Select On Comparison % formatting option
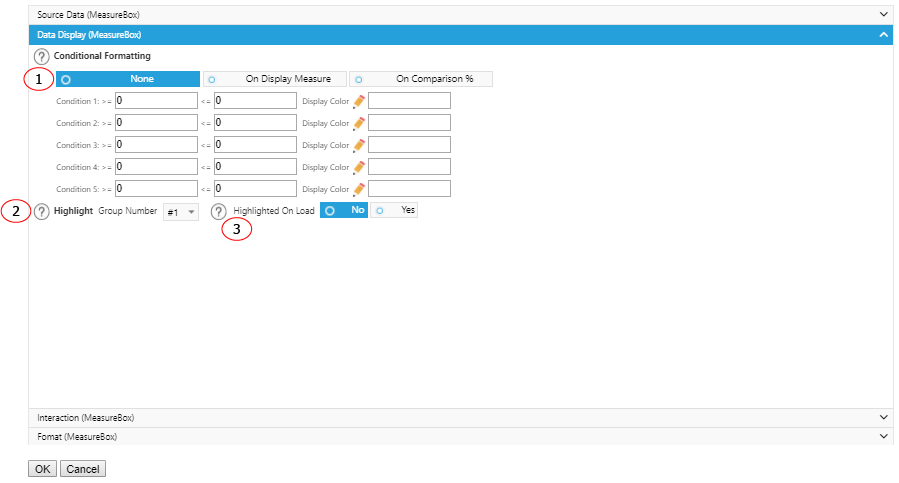 click(x=421, y=79)
